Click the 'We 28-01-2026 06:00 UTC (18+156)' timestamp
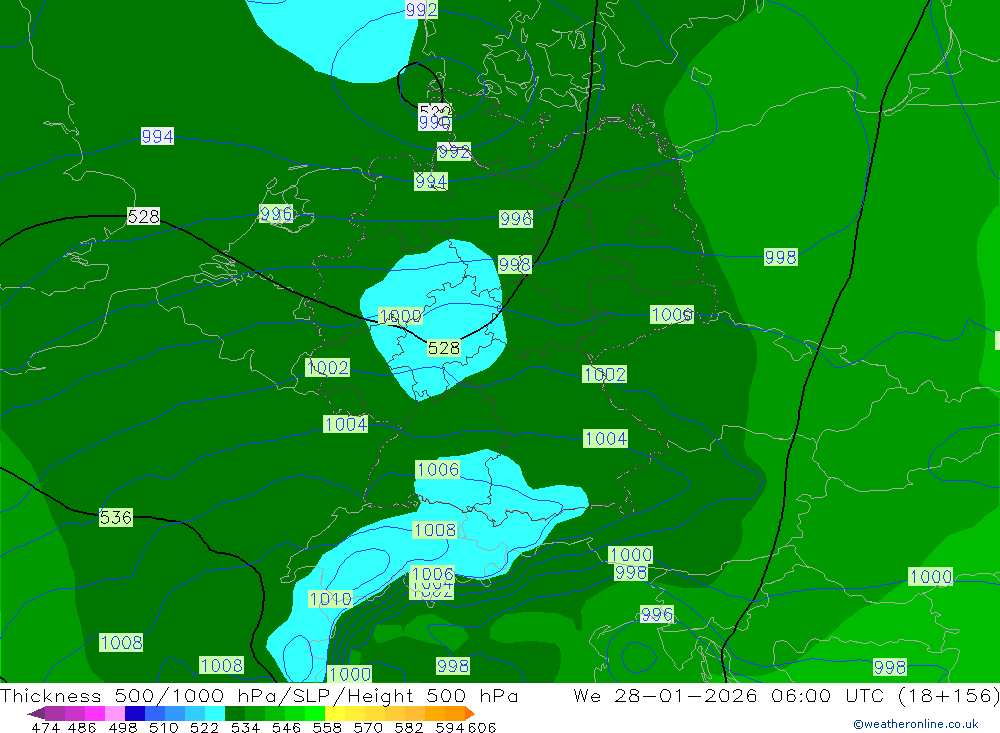 (x=786, y=695)
